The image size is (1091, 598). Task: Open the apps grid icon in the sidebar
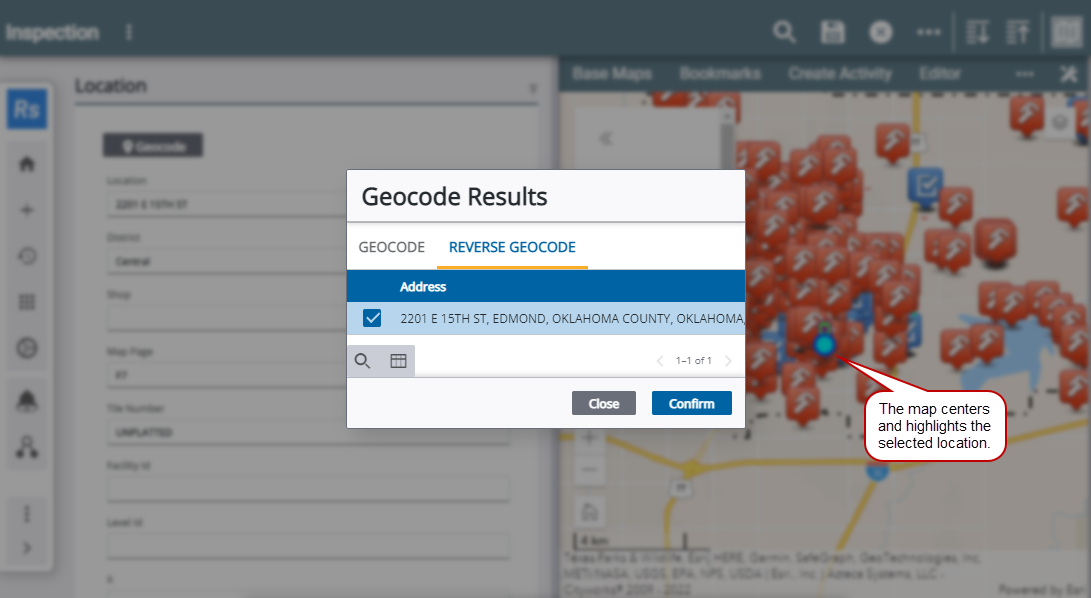[27, 302]
